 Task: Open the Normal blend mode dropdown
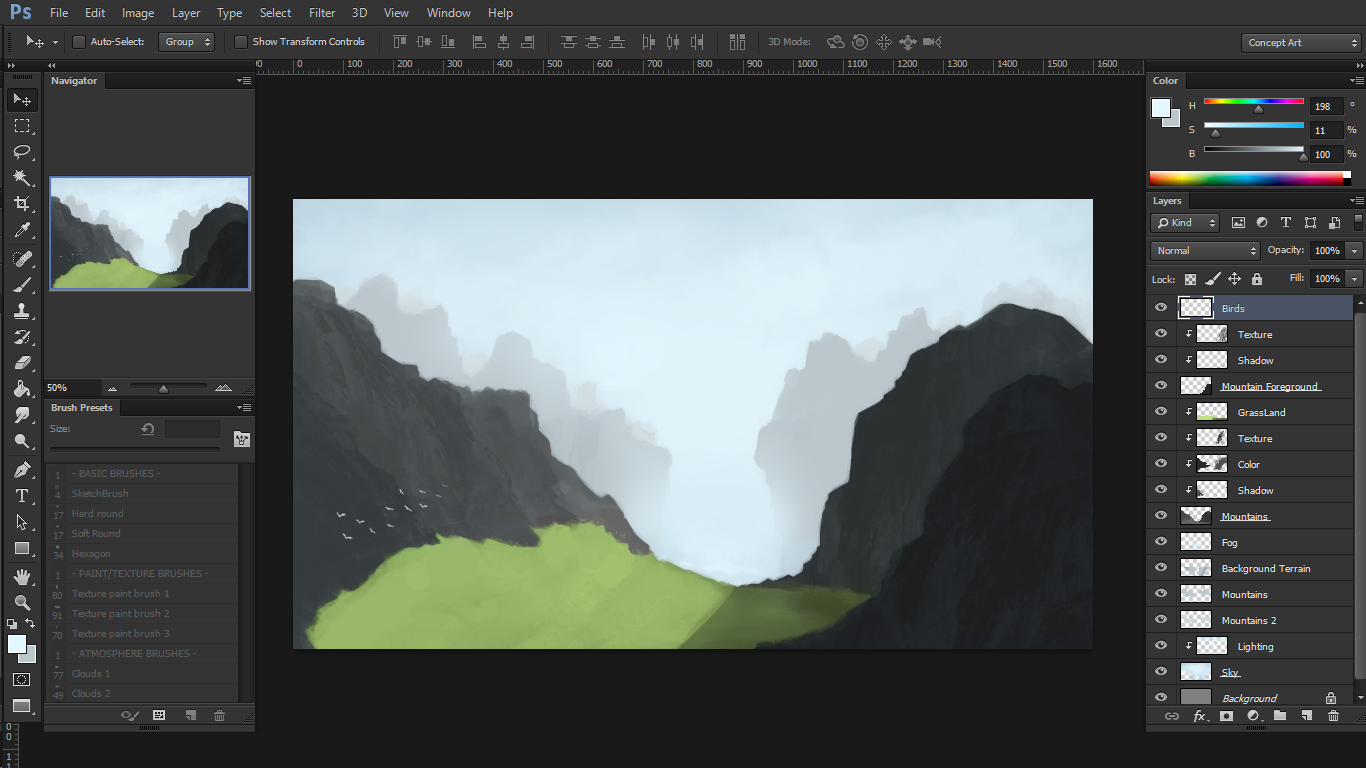(1205, 250)
